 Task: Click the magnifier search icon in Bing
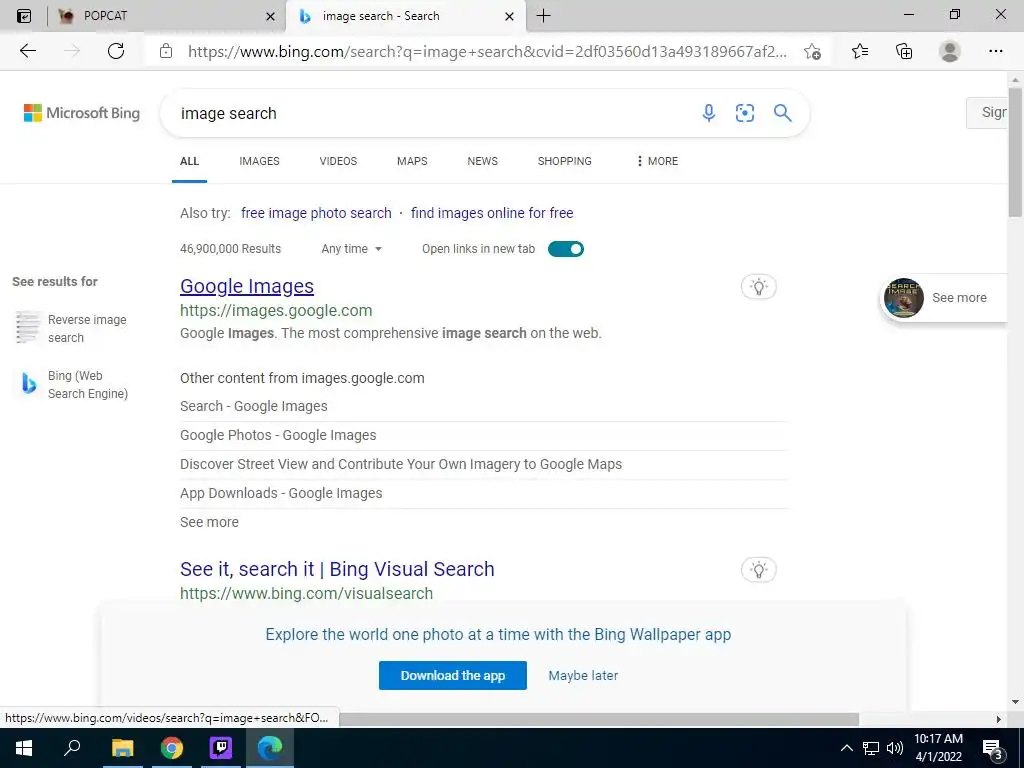(782, 113)
